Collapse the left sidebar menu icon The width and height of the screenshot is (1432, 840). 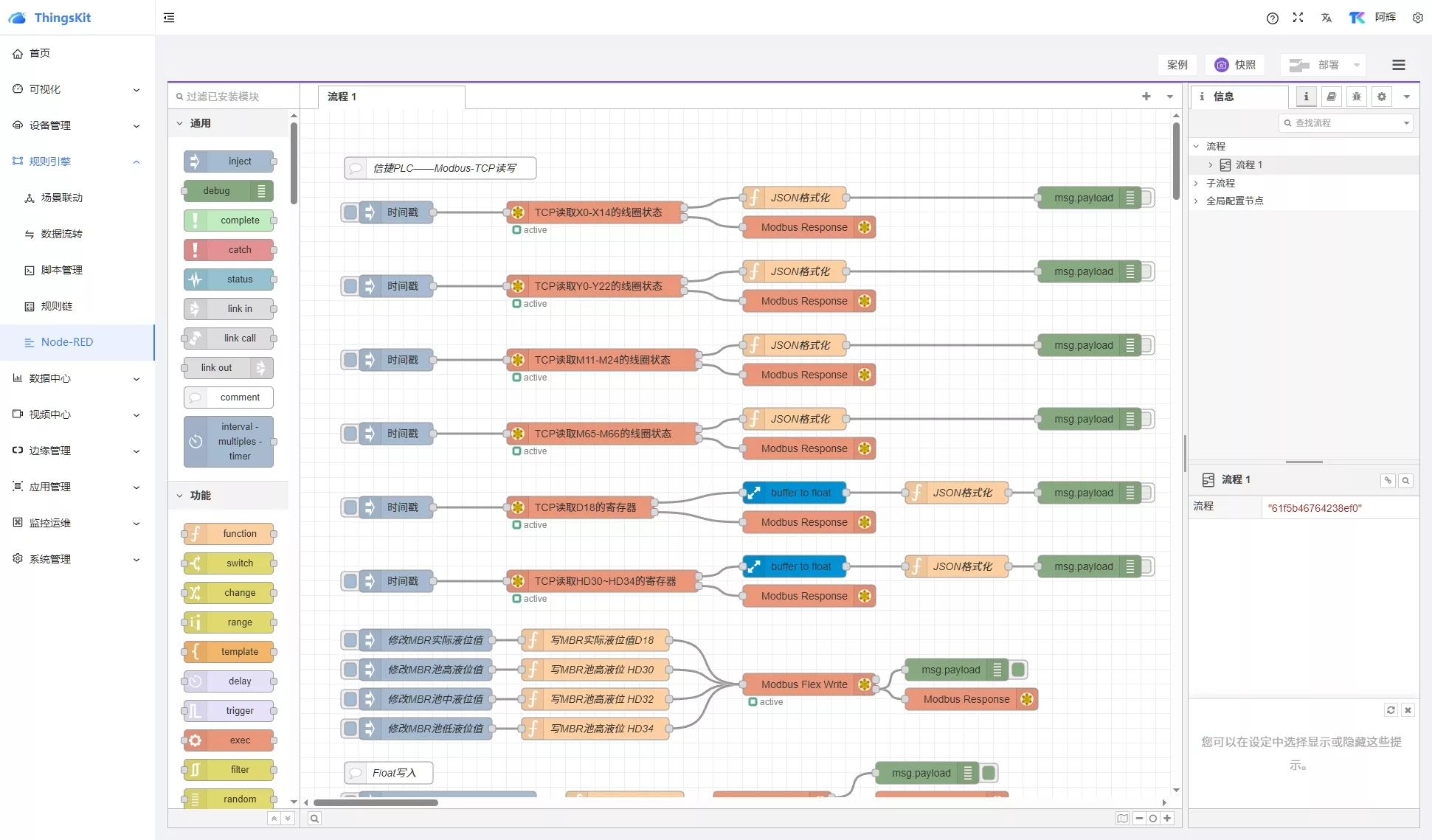click(169, 18)
